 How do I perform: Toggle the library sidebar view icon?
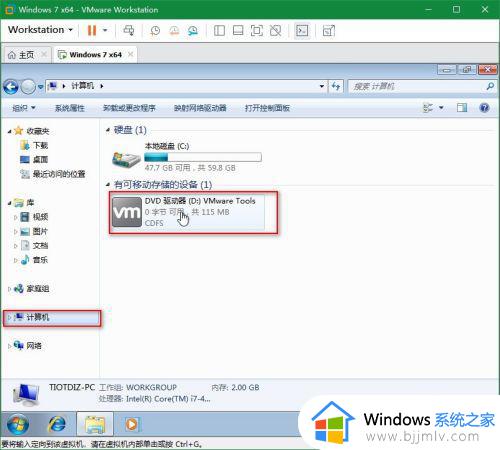[219, 31]
